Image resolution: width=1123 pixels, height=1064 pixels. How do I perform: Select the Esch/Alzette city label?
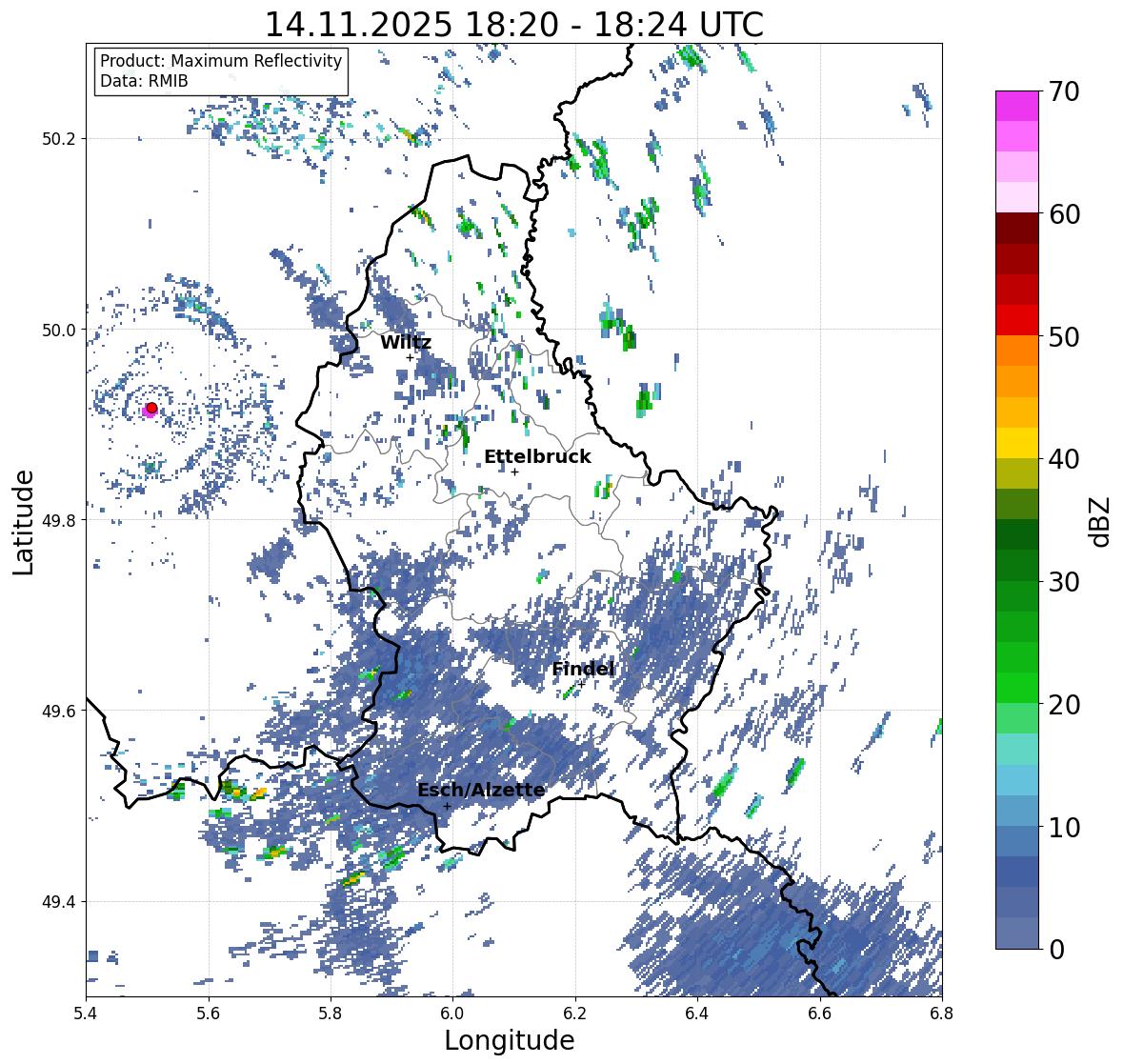pyautogui.click(x=481, y=790)
